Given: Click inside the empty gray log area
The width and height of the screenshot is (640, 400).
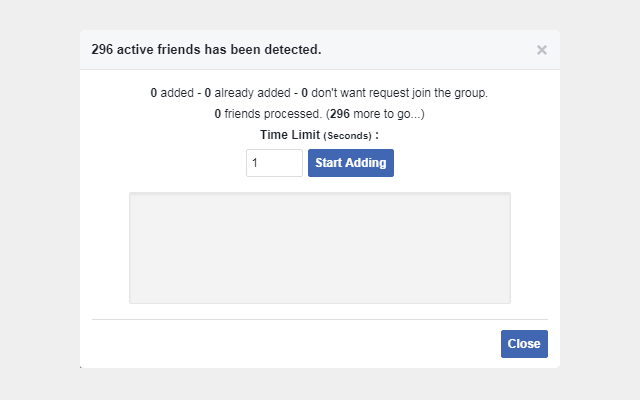Looking at the screenshot, I should coord(320,248).
